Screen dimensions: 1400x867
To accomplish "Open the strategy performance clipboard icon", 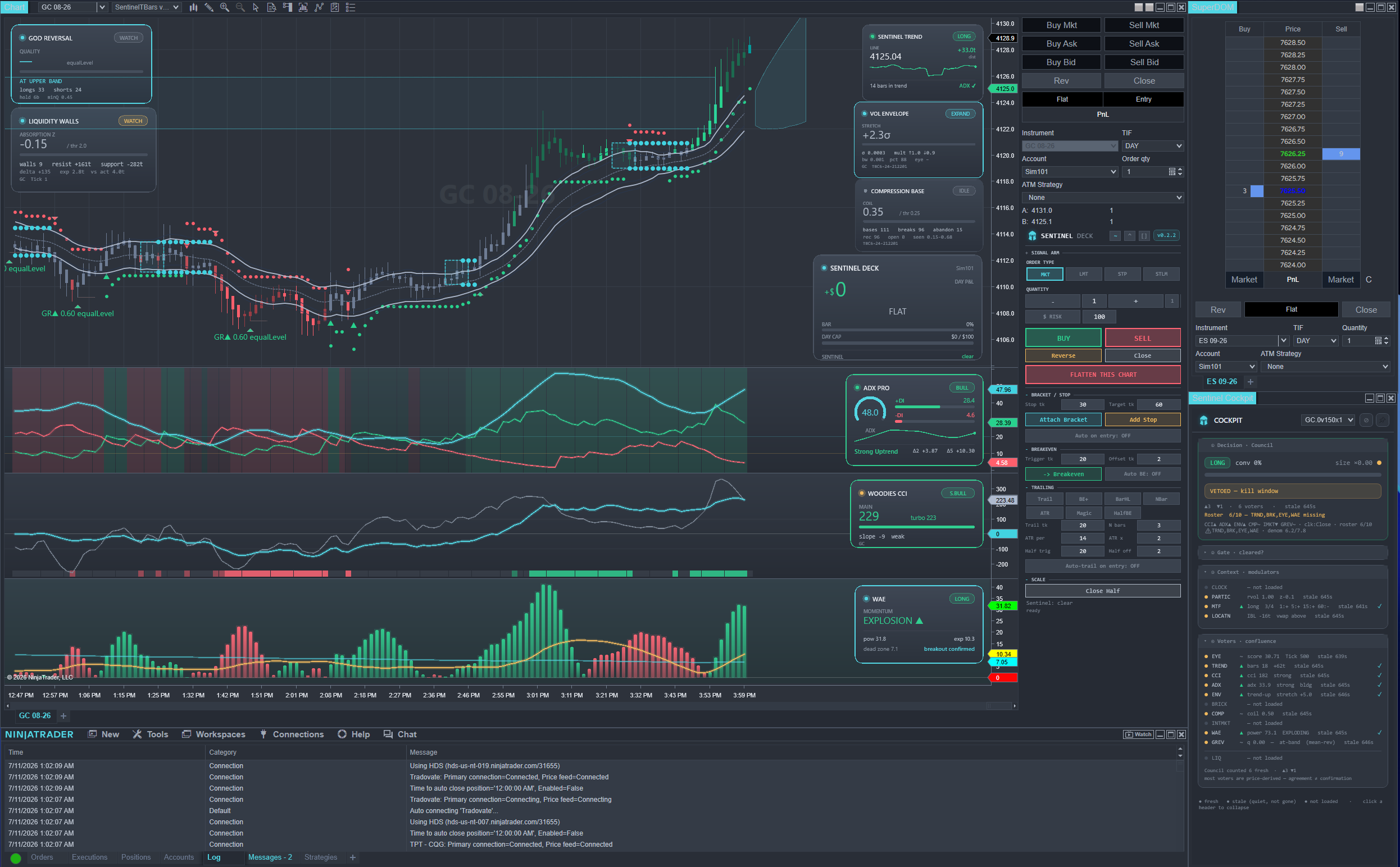I will point(334,7).
